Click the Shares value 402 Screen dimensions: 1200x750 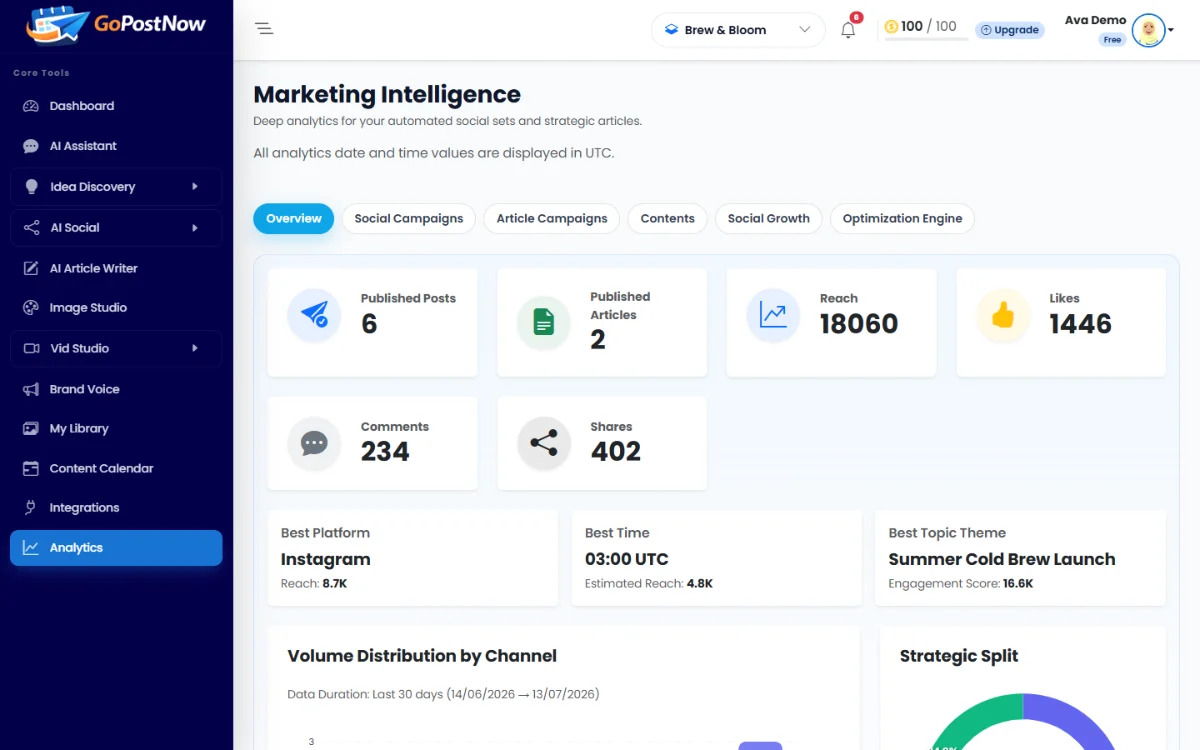tap(615, 452)
